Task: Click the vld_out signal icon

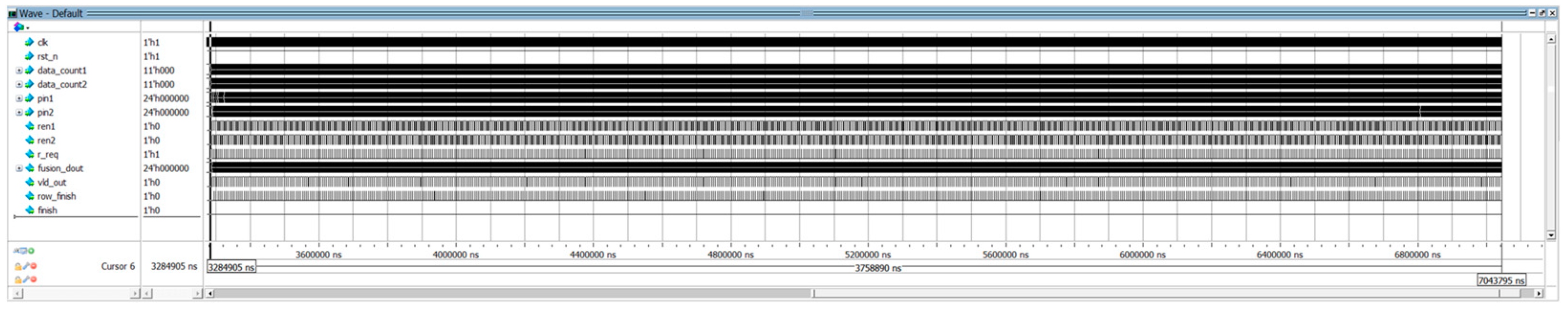Action: [x=29, y=182]
